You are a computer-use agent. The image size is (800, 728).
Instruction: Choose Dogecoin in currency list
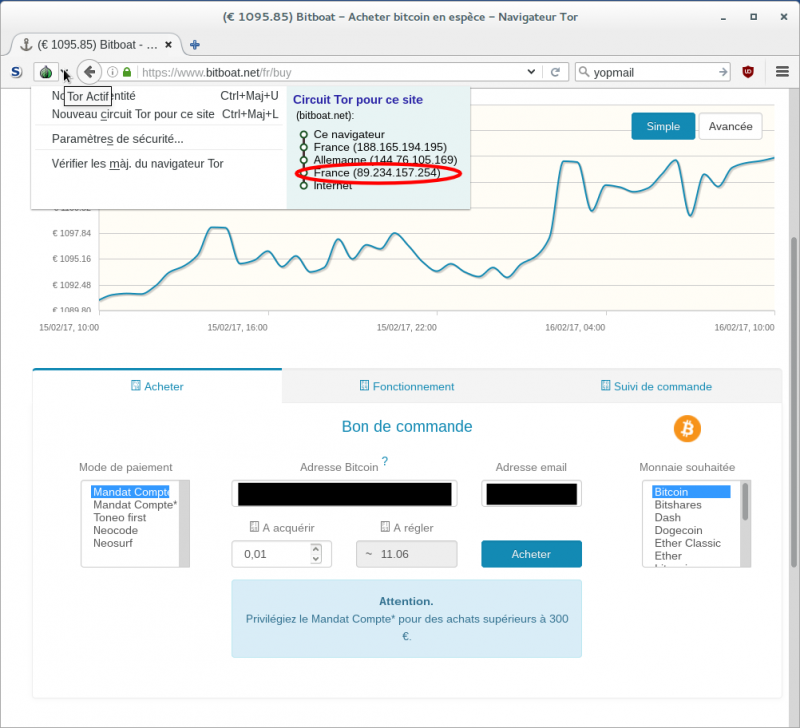pos(678,531)
